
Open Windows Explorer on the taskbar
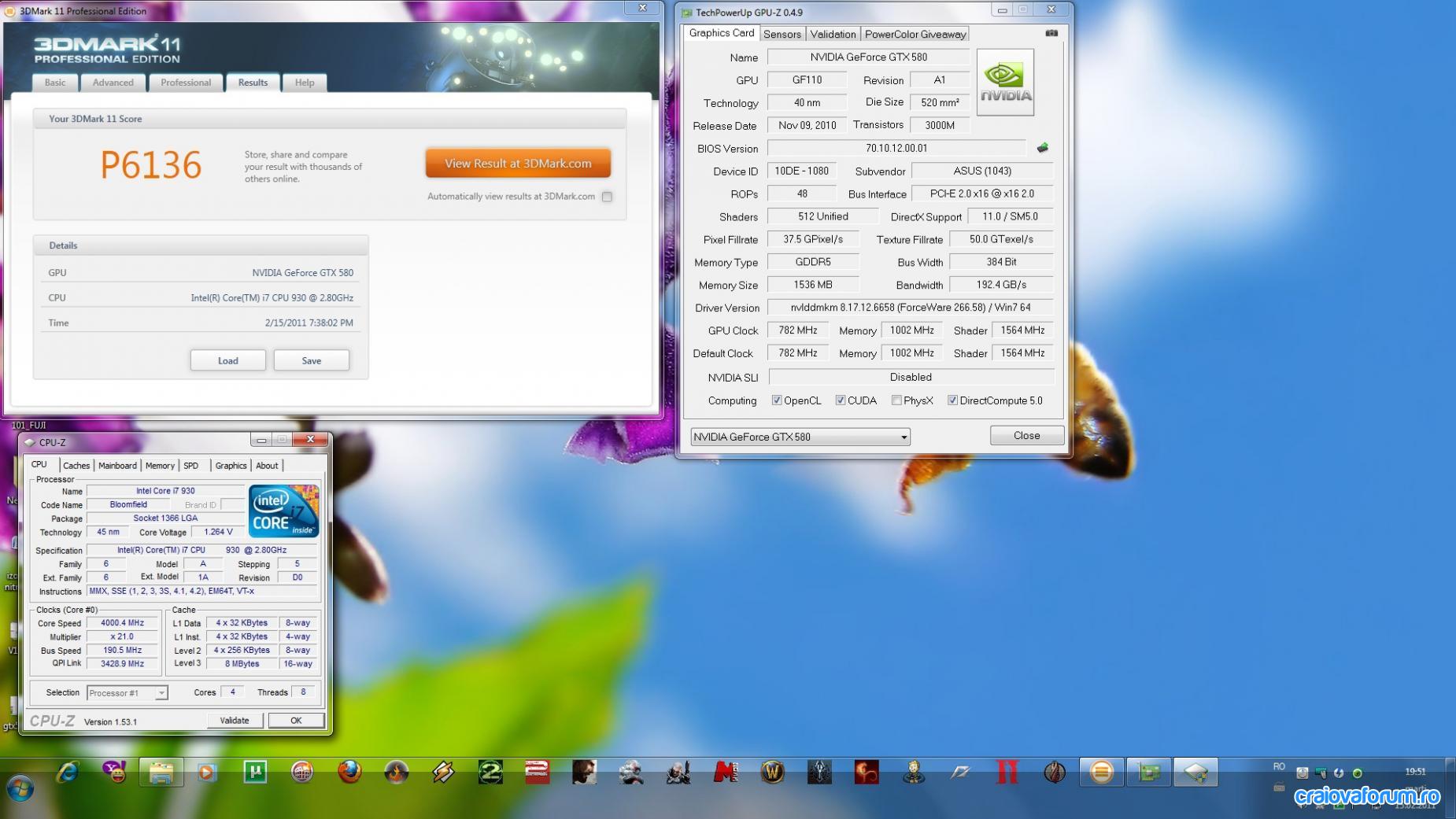point(161,773)
